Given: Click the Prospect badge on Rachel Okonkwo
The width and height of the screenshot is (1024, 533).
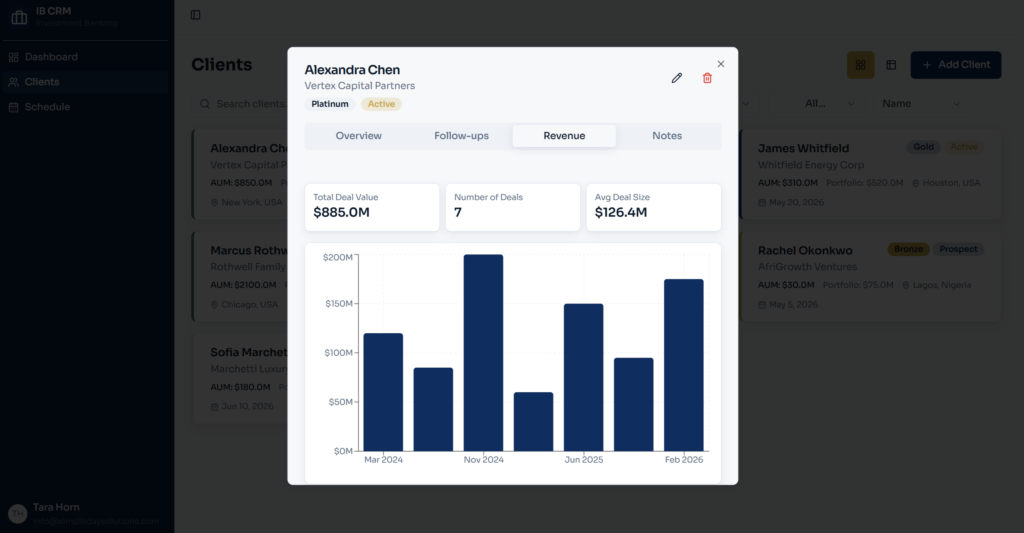Looking at the screenshot, I should click(958, 249).
